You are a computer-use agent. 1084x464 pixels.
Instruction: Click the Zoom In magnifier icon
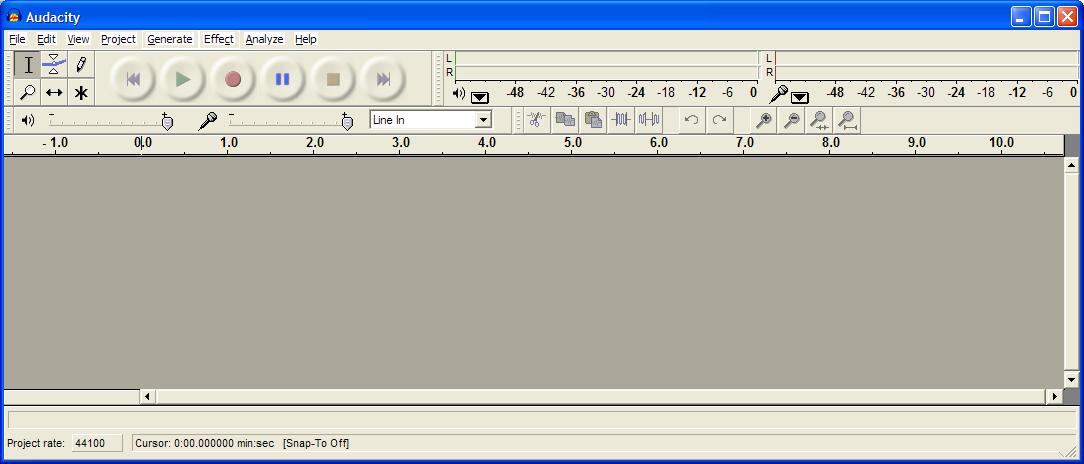click(763, 120)
